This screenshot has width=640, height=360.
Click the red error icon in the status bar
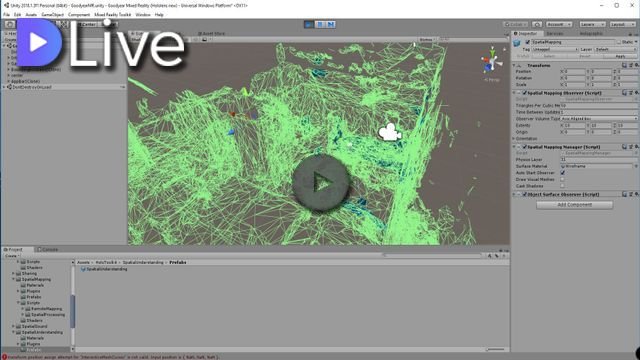(x=4, y=357)
